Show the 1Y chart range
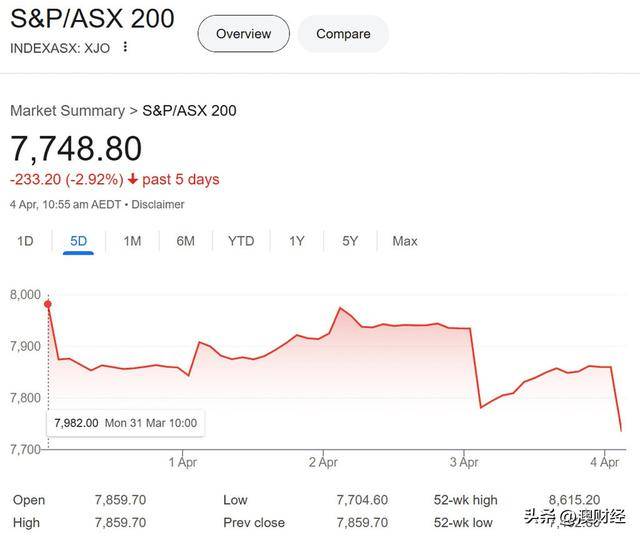Screen dimensions: 640x539 [297, 241]
